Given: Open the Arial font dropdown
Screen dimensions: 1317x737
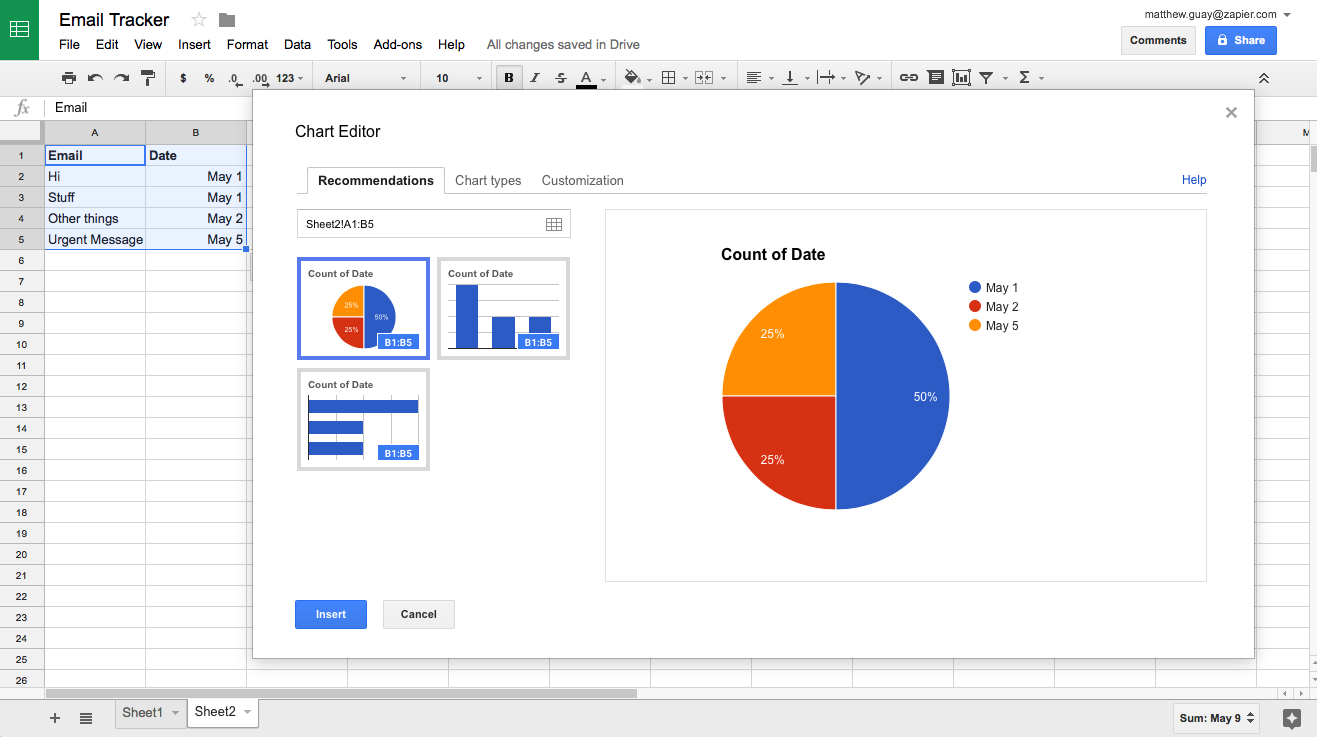Looking at the screenshot, I should pos(366,78).
